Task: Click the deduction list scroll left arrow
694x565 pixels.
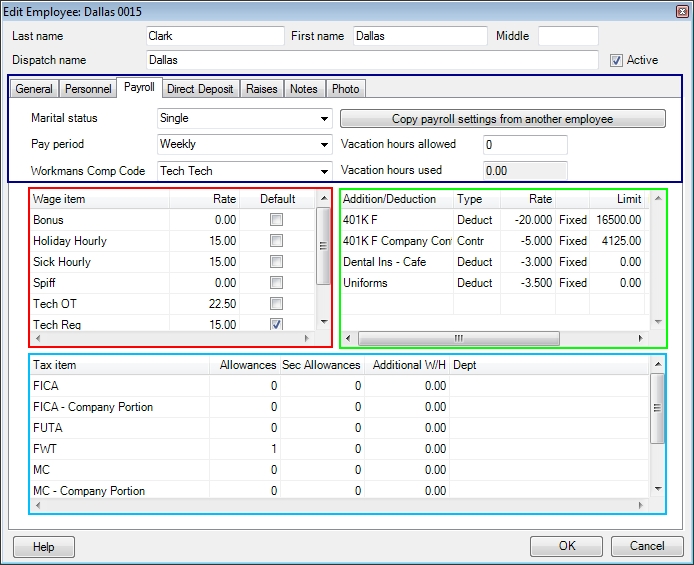Action: pyautogui.click(x=348, y=338)
